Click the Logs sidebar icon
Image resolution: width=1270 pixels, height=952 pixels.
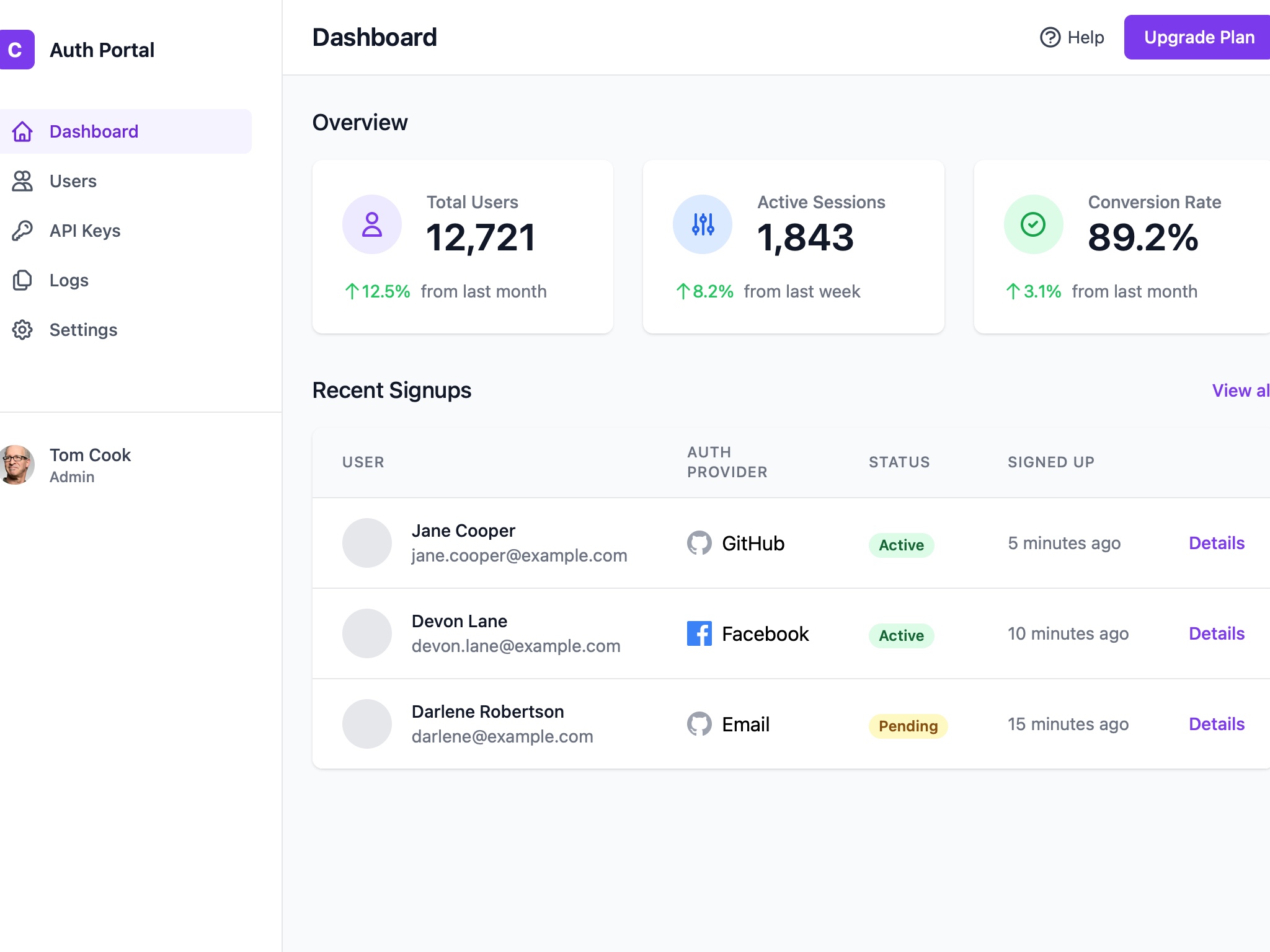pyautogui.click(x=23, y=280)
